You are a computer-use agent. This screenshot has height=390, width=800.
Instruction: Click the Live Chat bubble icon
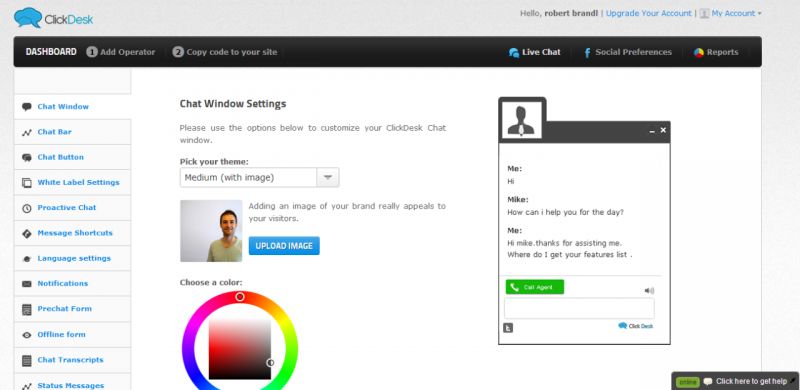point(514,53)
